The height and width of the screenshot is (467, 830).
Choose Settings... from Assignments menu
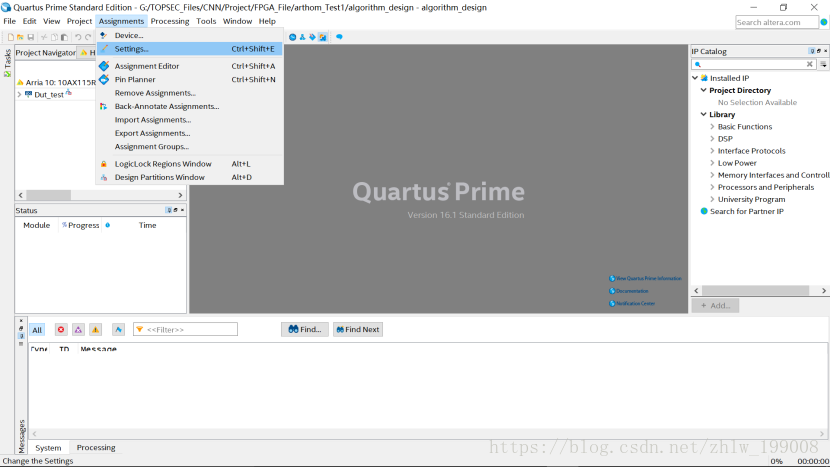[190, 49]
